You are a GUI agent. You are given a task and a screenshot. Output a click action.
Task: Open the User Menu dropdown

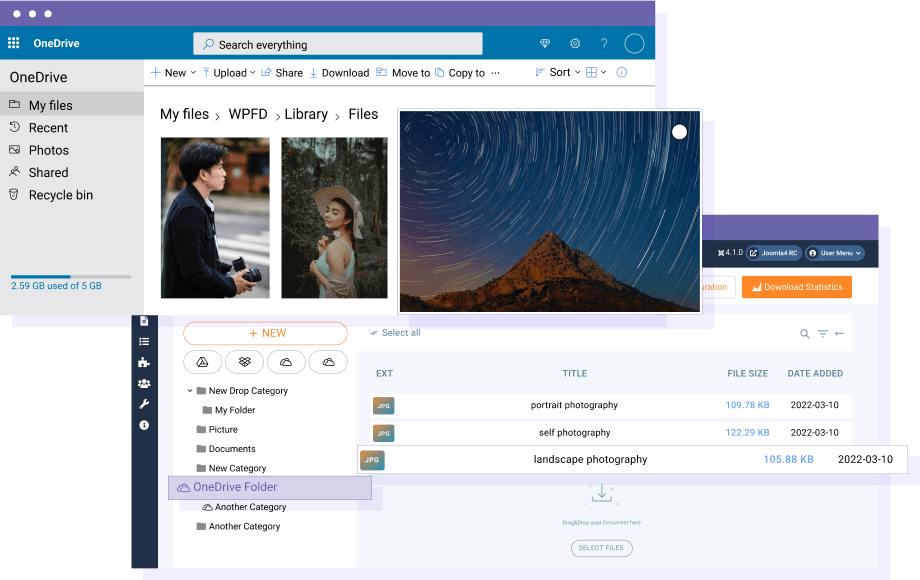pyautogui.click(x=835, y=253)
